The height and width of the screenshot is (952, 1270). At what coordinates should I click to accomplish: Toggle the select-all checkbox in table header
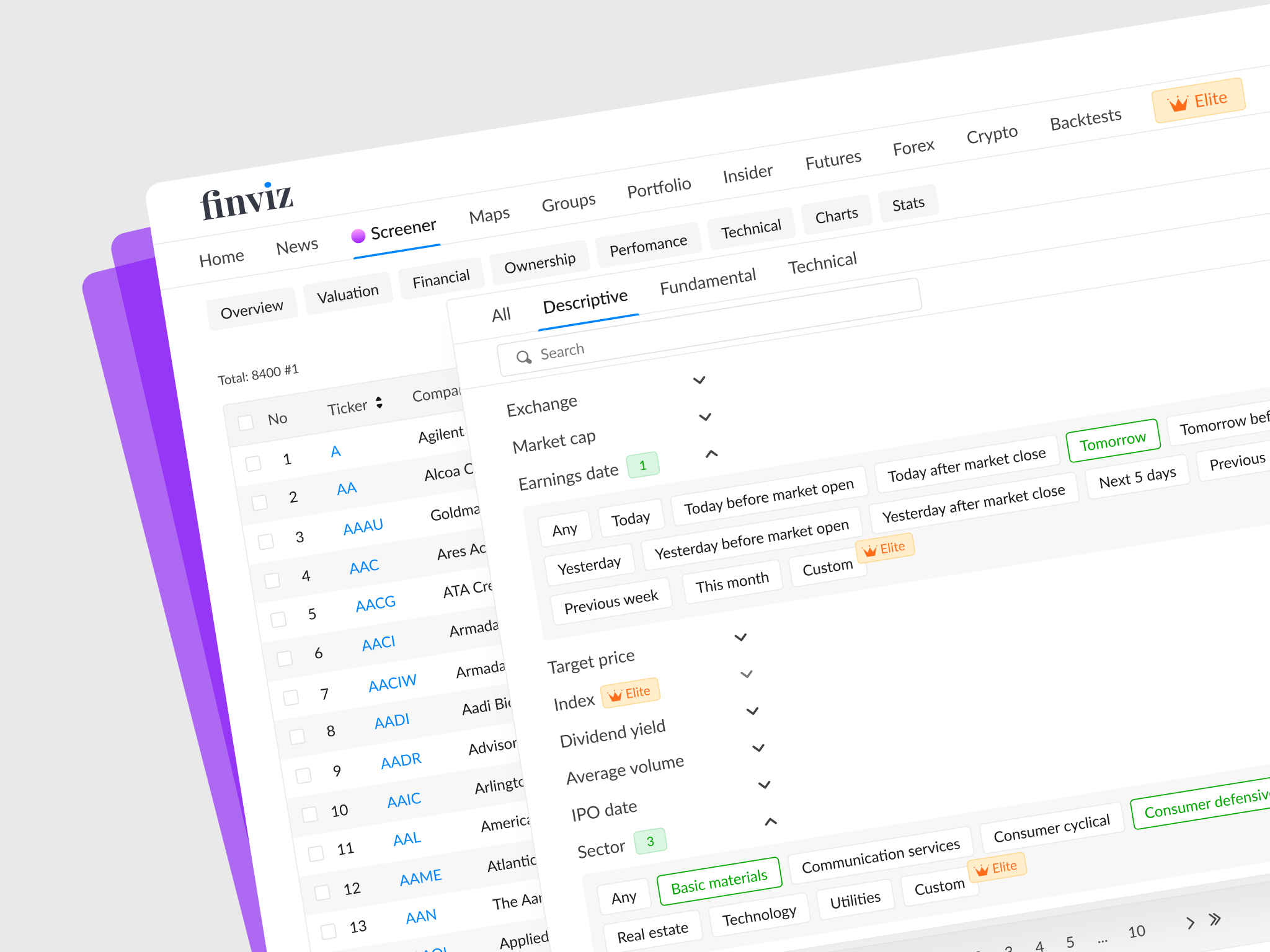pyautogui.click(x=246, y=422)
